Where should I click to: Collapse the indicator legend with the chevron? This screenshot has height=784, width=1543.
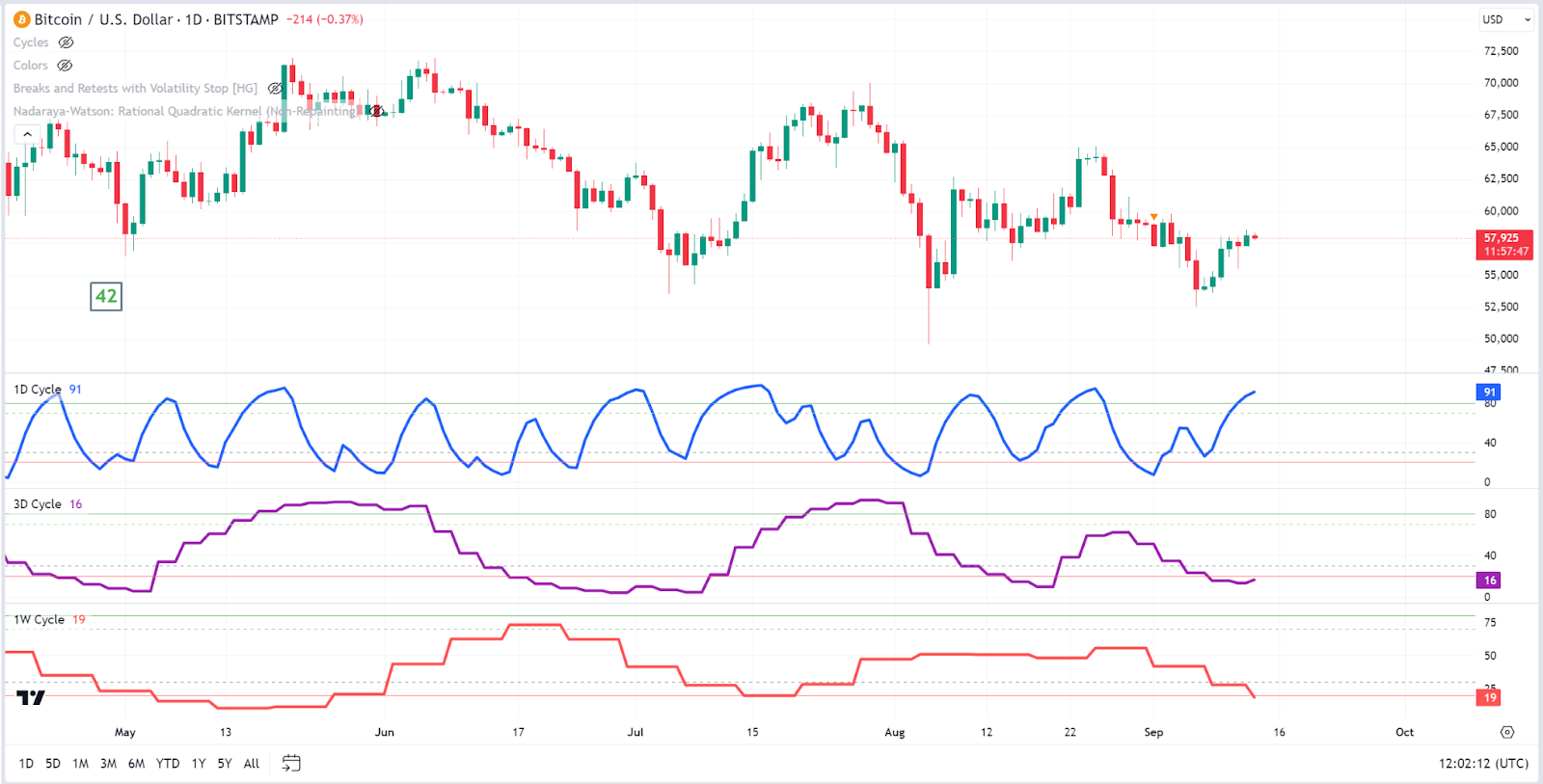[x=27, y=134]
